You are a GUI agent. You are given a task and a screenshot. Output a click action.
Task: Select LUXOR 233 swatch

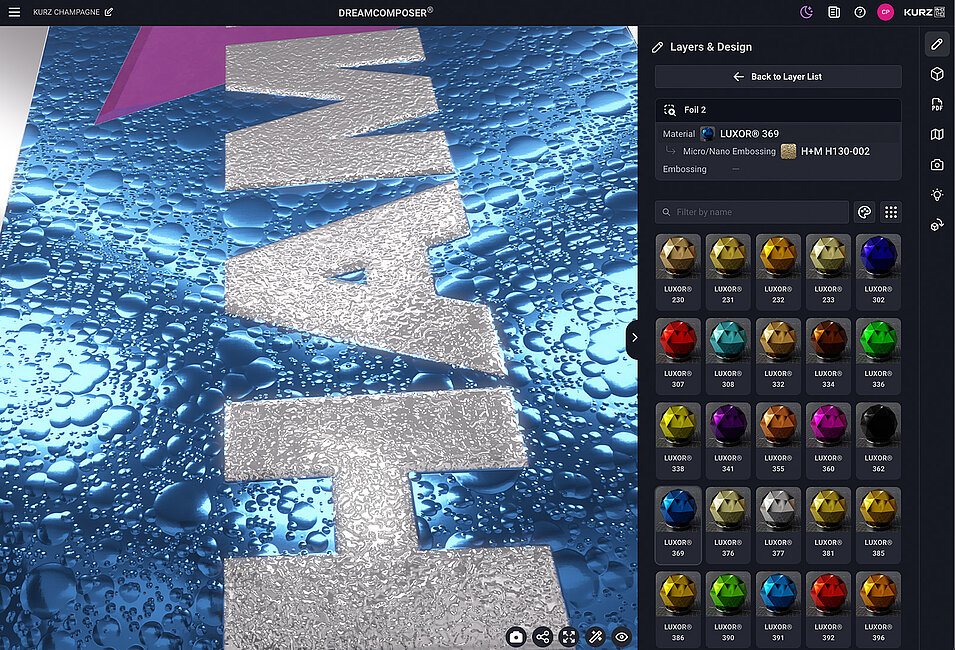[x=828, y=272]
